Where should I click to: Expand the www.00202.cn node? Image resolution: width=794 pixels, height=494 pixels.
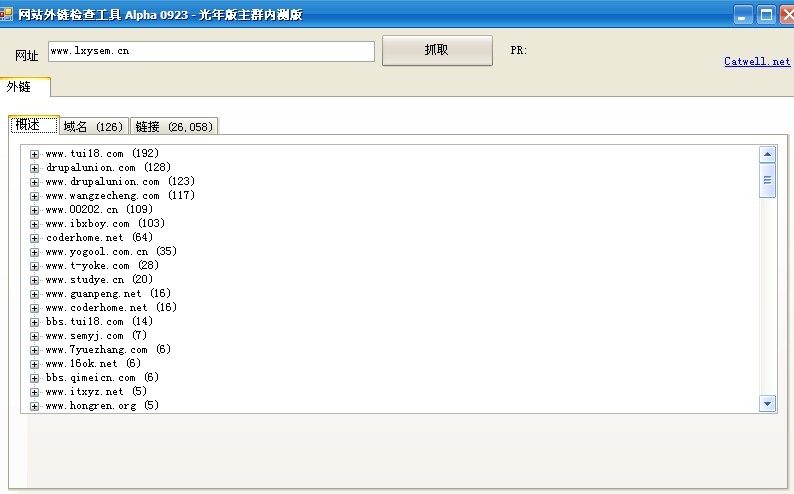[x=35, y=210]
